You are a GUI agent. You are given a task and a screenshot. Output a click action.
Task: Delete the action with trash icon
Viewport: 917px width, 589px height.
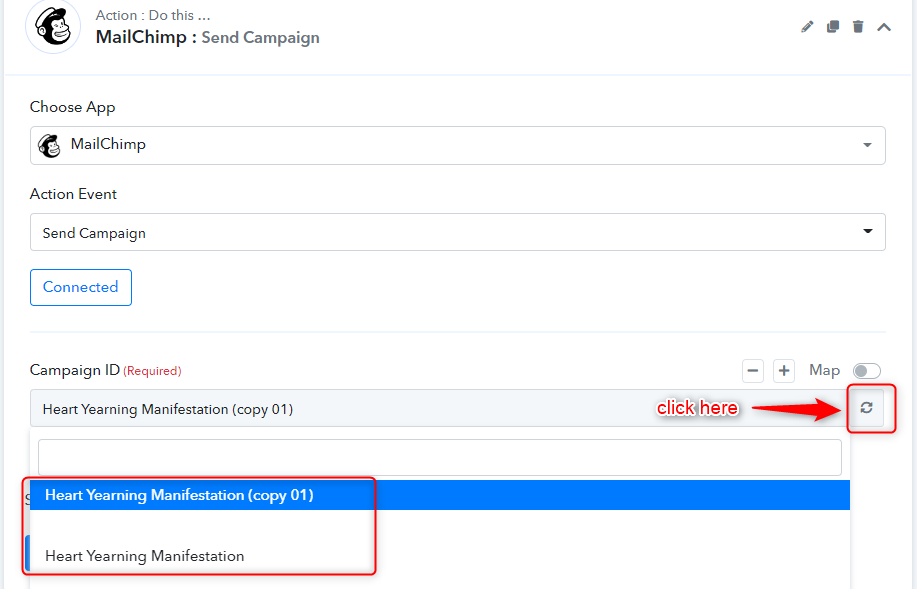pos(858,26)
